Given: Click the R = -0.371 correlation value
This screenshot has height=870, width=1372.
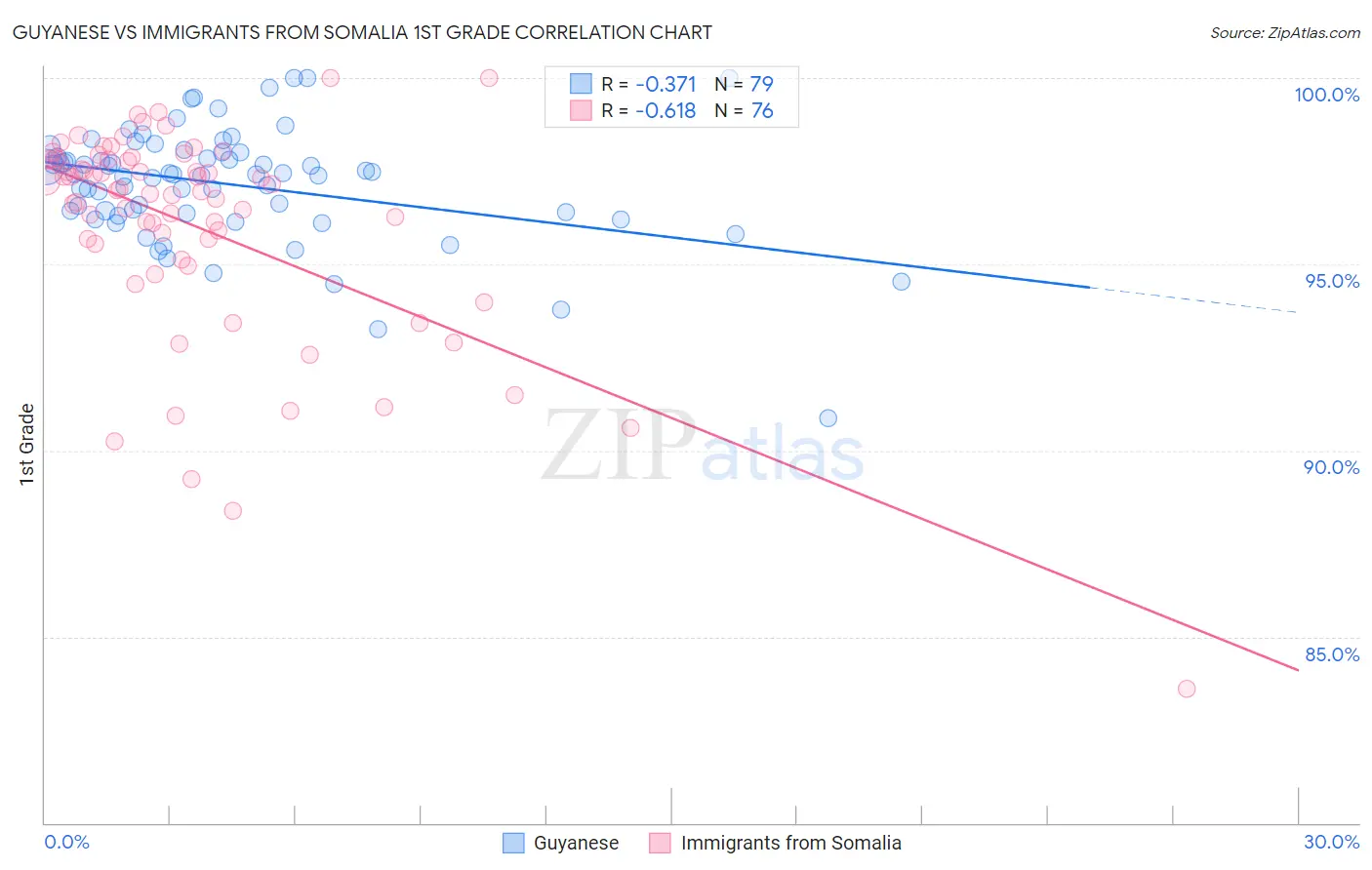Looking at the screenshot, I should tap(649, 84).
